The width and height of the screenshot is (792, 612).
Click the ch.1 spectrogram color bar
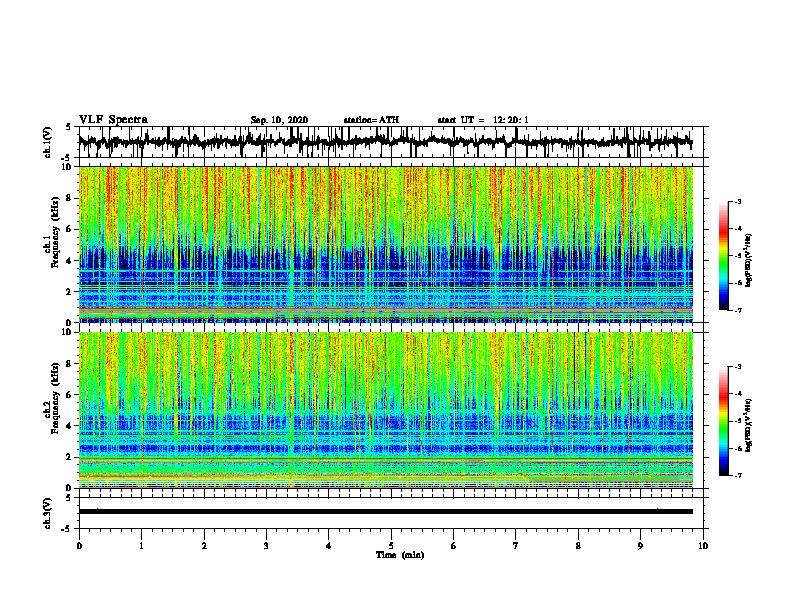point(724,256)
